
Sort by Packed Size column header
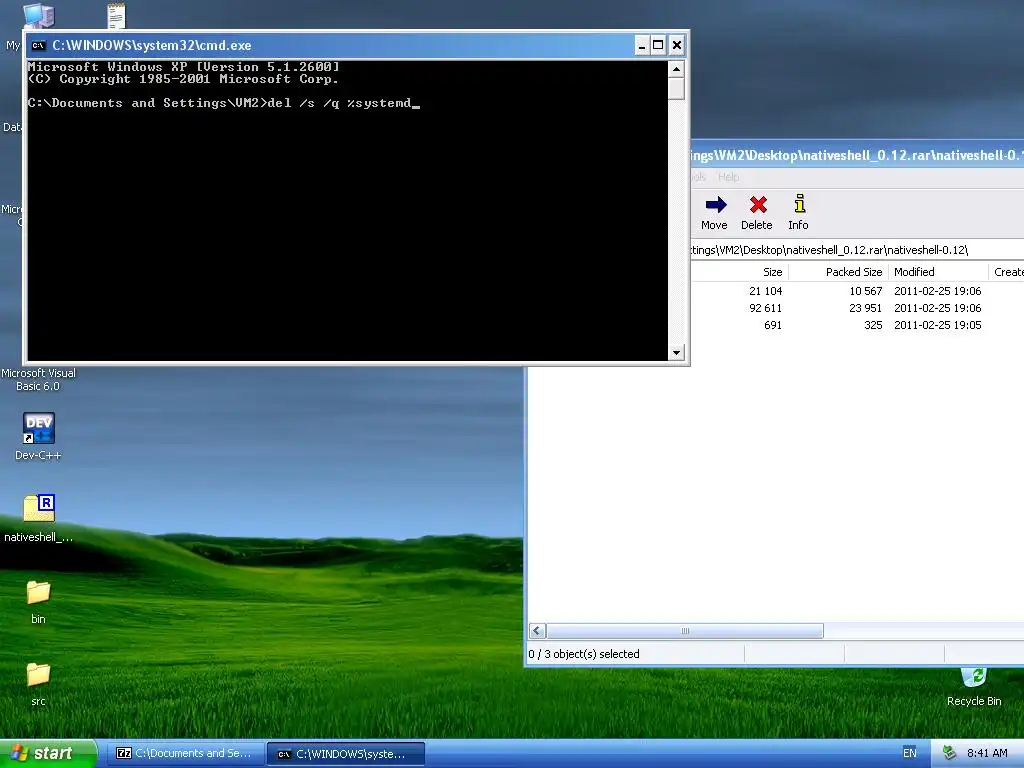pos(839,272)
